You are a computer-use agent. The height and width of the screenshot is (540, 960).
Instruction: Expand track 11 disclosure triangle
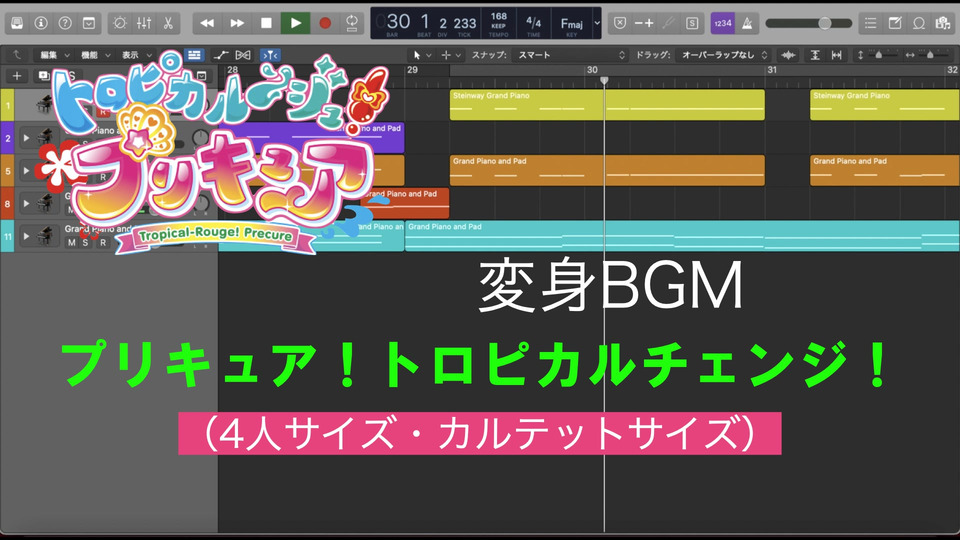point(26,236)
